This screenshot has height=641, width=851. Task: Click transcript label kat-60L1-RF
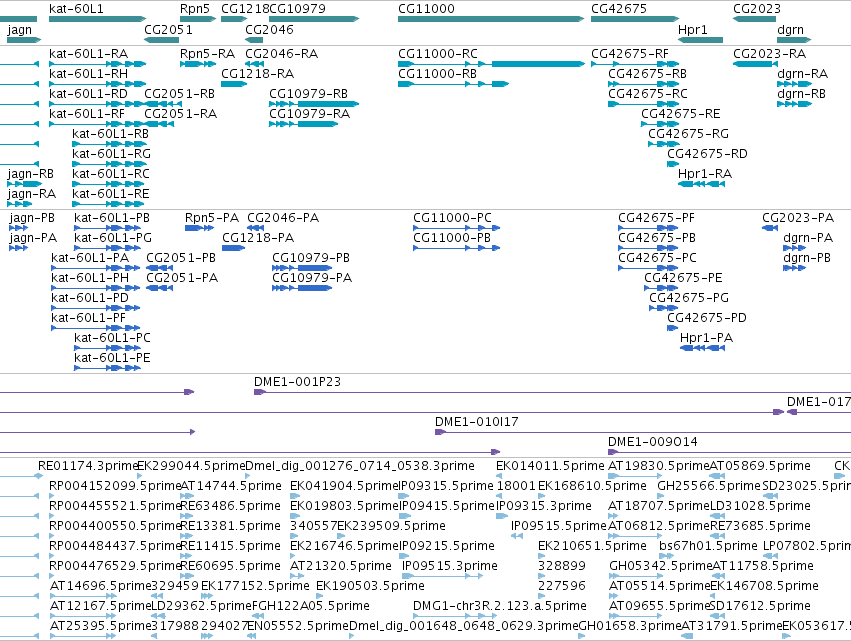tap(87, 114)
